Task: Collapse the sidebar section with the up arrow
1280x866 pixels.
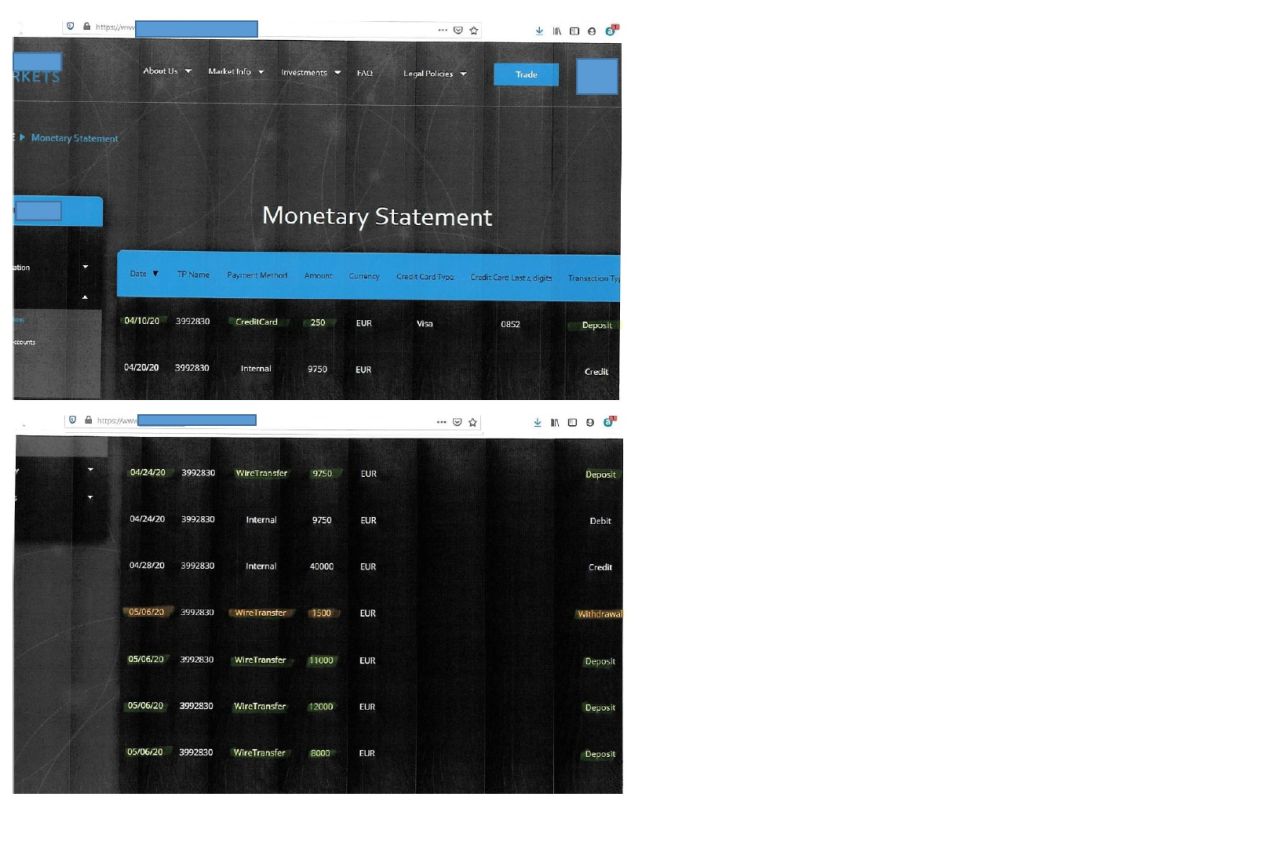Action: [x=85, y=296]
